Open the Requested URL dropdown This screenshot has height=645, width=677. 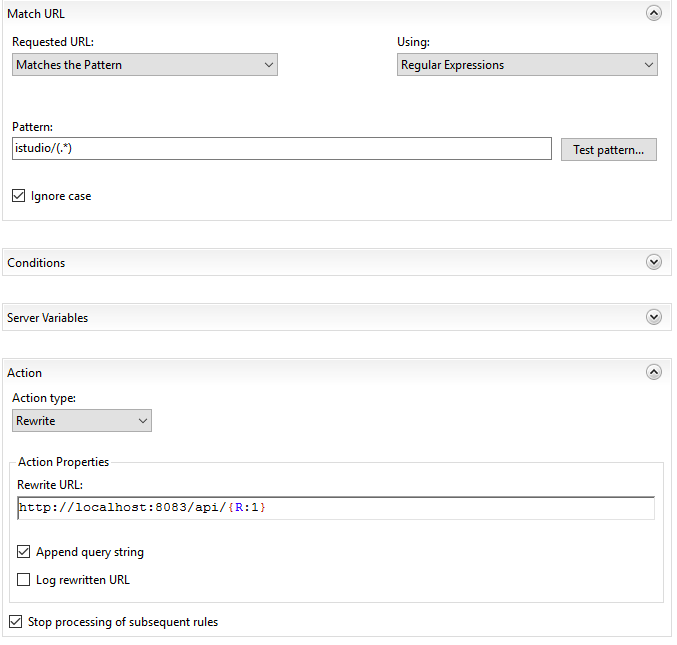coord(145,65)
